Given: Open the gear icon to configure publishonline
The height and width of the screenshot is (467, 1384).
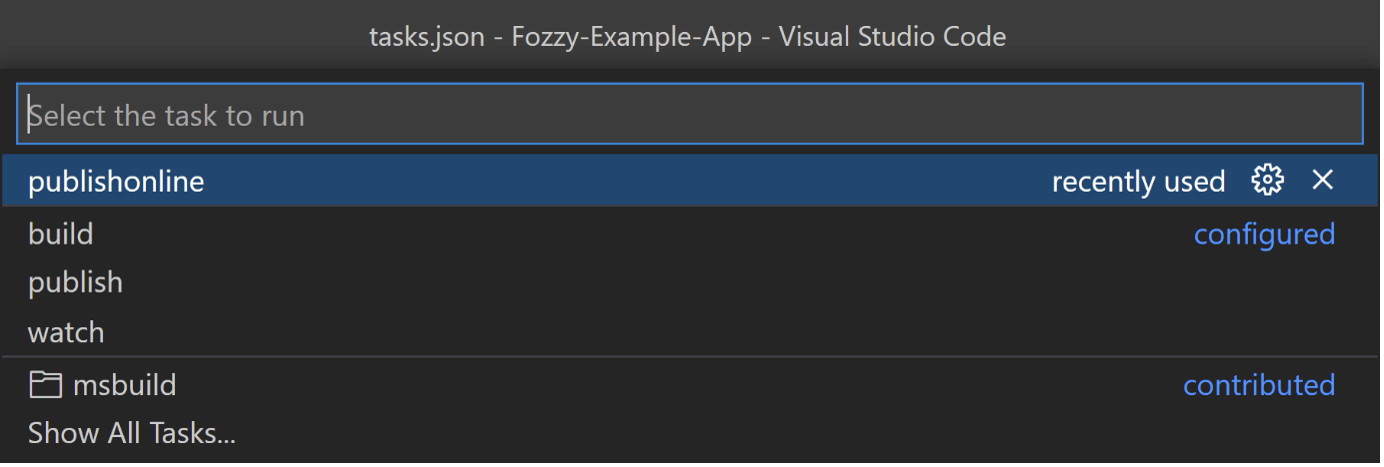Looking at the screenshot, I should 1267,181.
